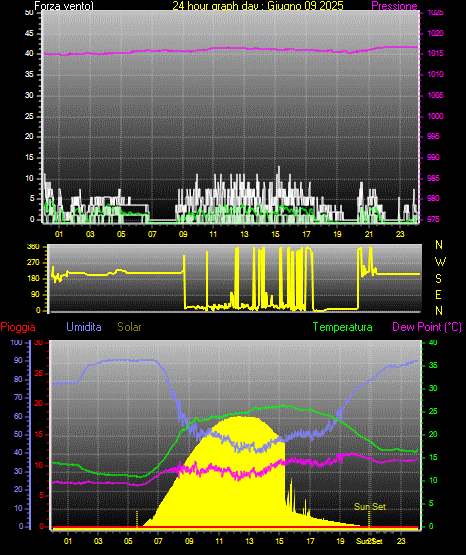Screen dimensions: 466x555
Task: Click the 1015 value on the pressure axis
Action: tap(435, 53)
